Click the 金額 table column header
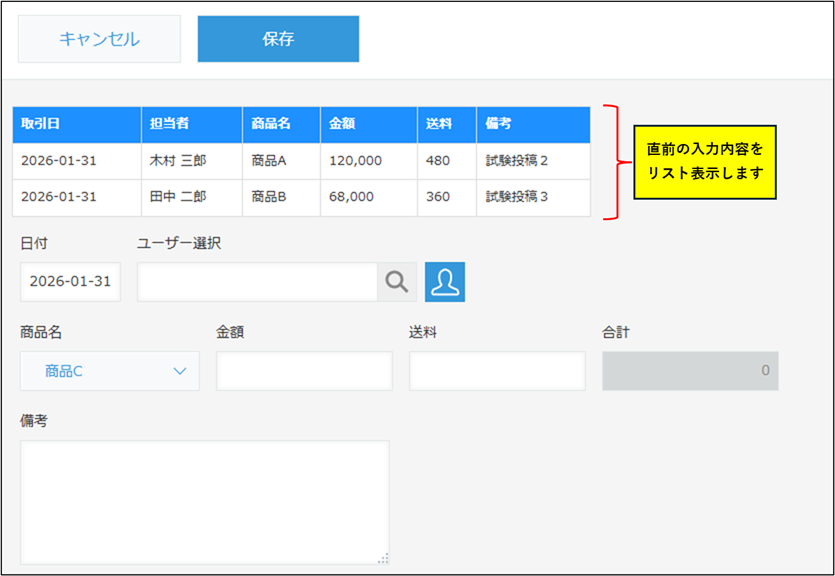 click(369, 124)
